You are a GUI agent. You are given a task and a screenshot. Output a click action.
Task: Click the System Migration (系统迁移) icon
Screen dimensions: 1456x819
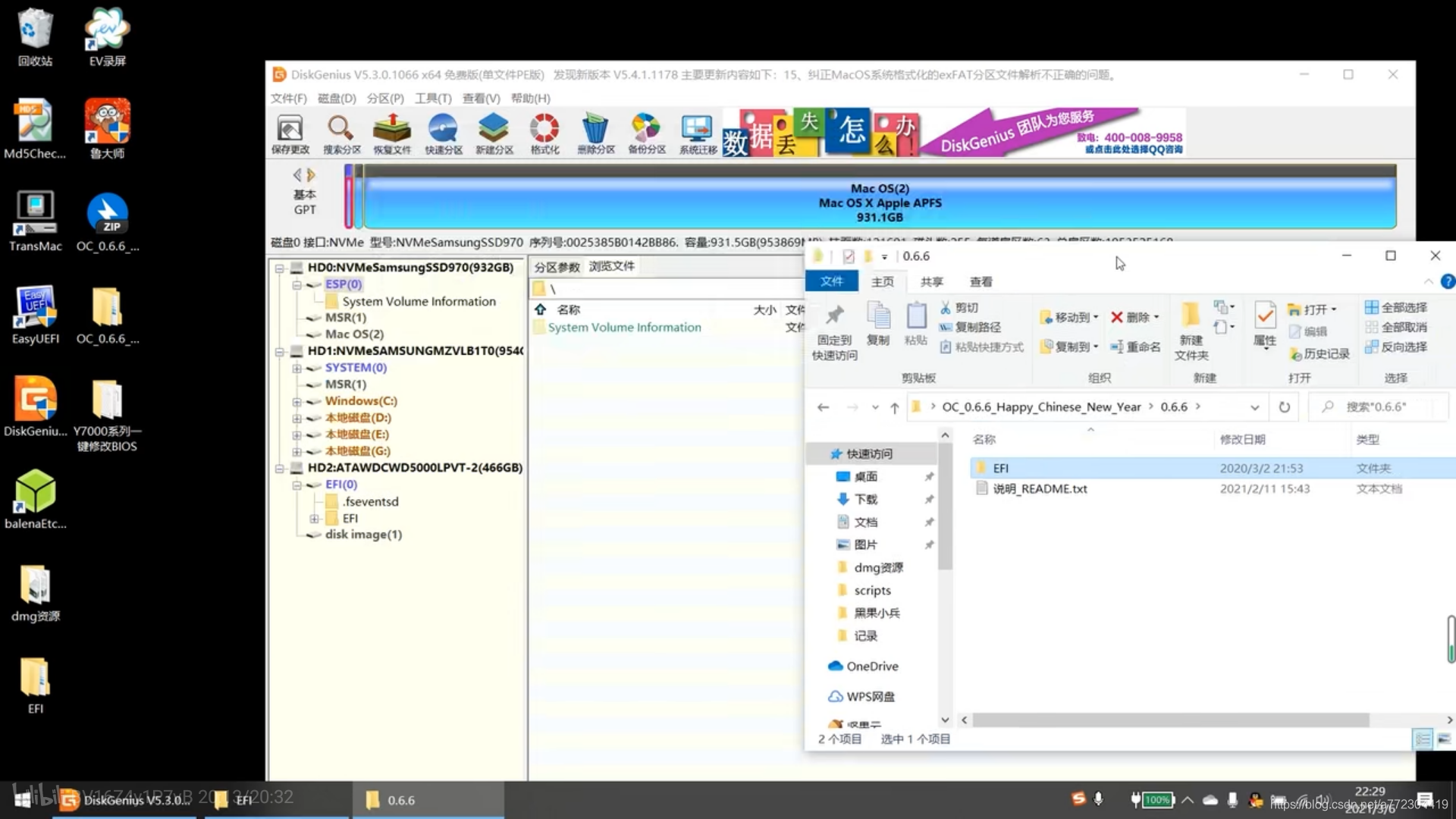coord(697,134)
